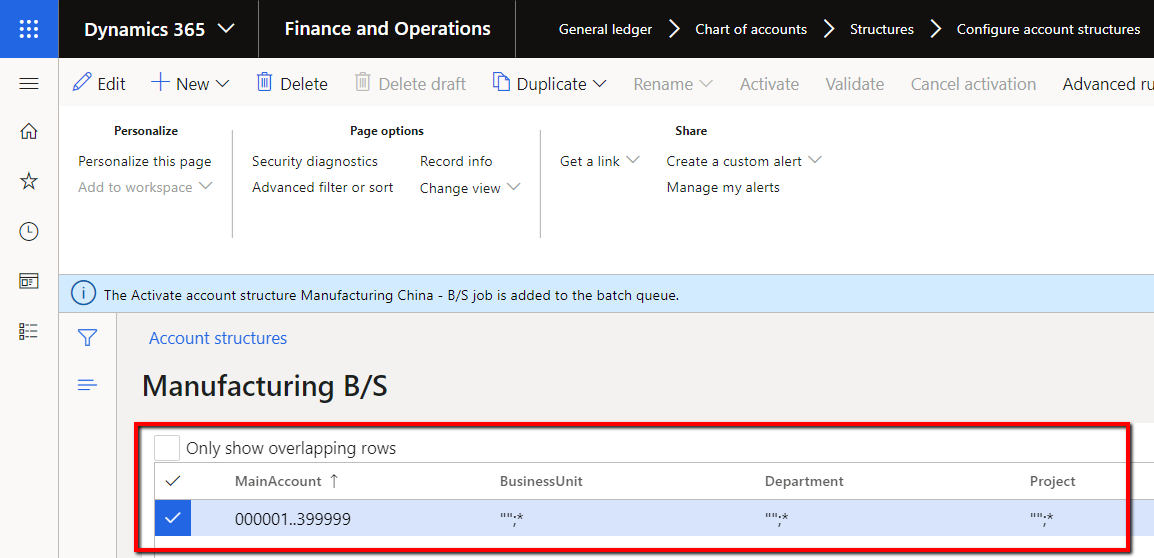This screenshot has height=558, width=1154.
Task: Click the info icon in message bar
Action: pos(83,294)
